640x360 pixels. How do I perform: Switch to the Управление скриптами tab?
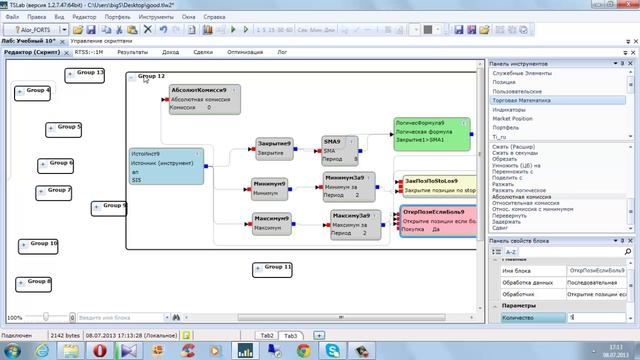click(101, 41)
